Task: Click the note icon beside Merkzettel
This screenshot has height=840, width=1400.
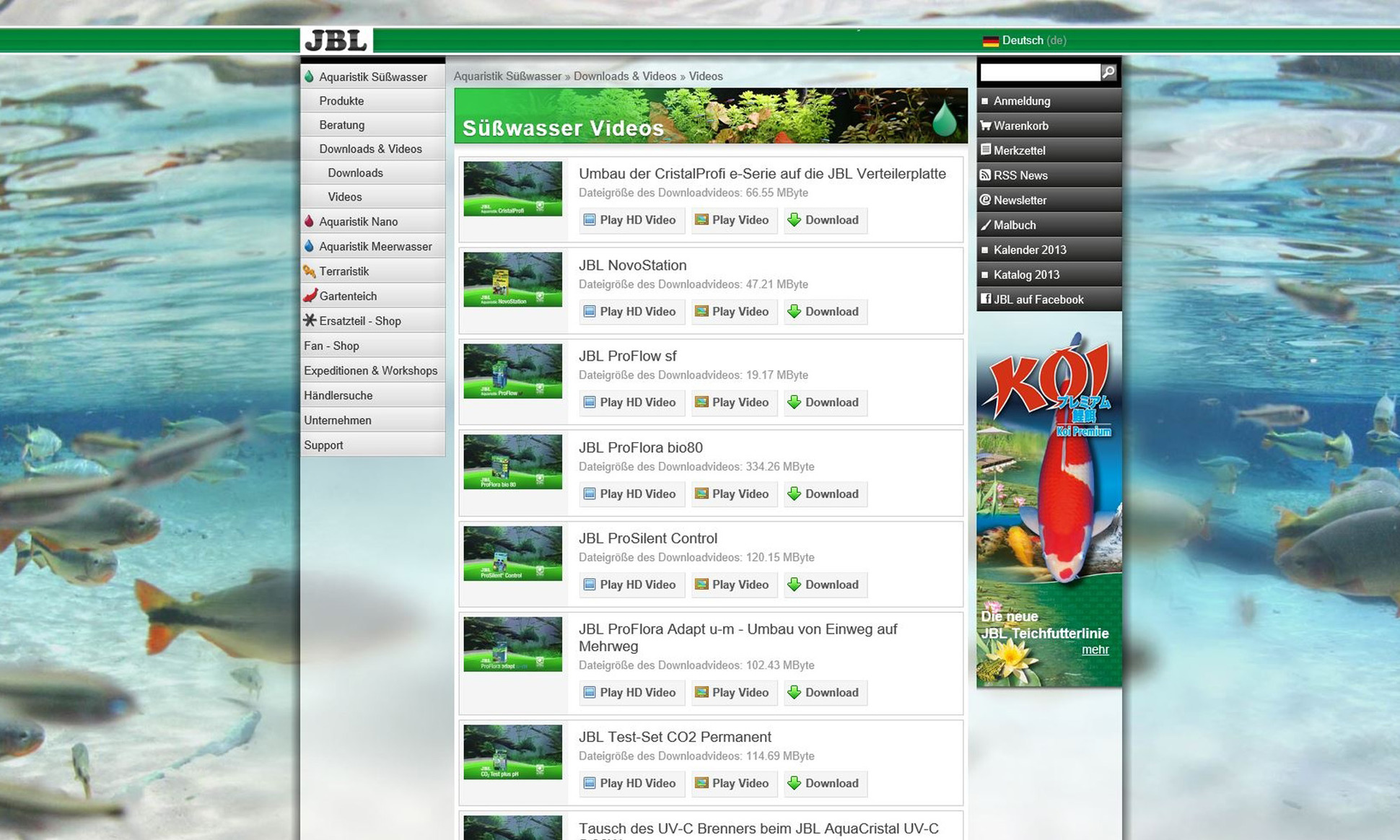Action: point(985,150)
